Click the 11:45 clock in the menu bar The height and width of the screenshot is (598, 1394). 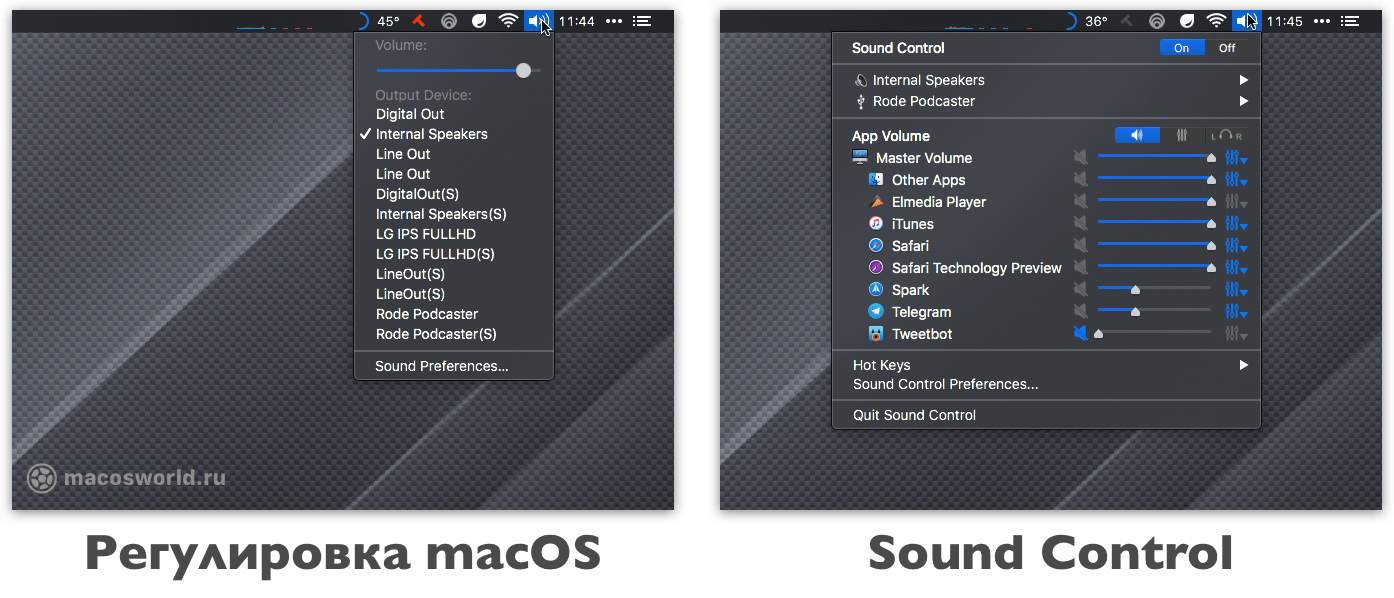tap(1285, 21)
